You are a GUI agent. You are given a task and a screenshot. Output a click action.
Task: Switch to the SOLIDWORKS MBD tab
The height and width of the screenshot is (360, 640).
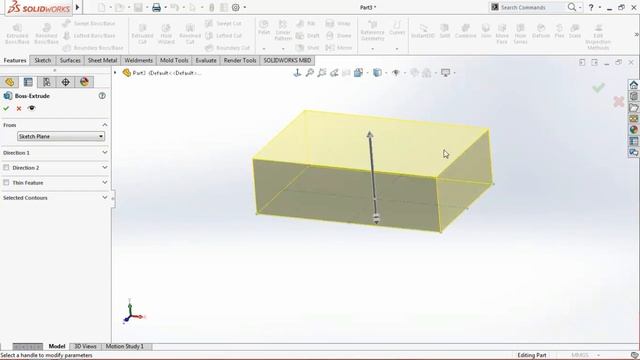point(287,60)
